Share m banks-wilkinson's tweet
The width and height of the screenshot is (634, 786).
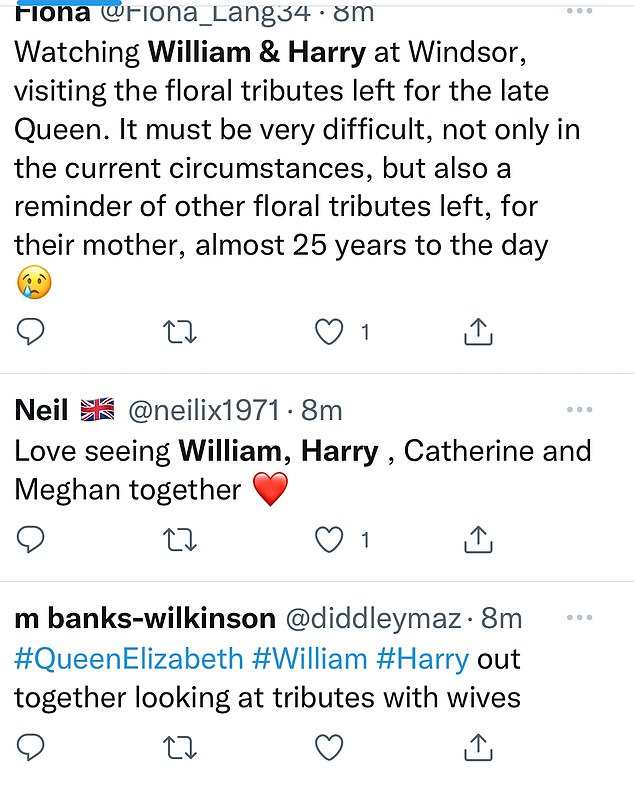[479, 746]
